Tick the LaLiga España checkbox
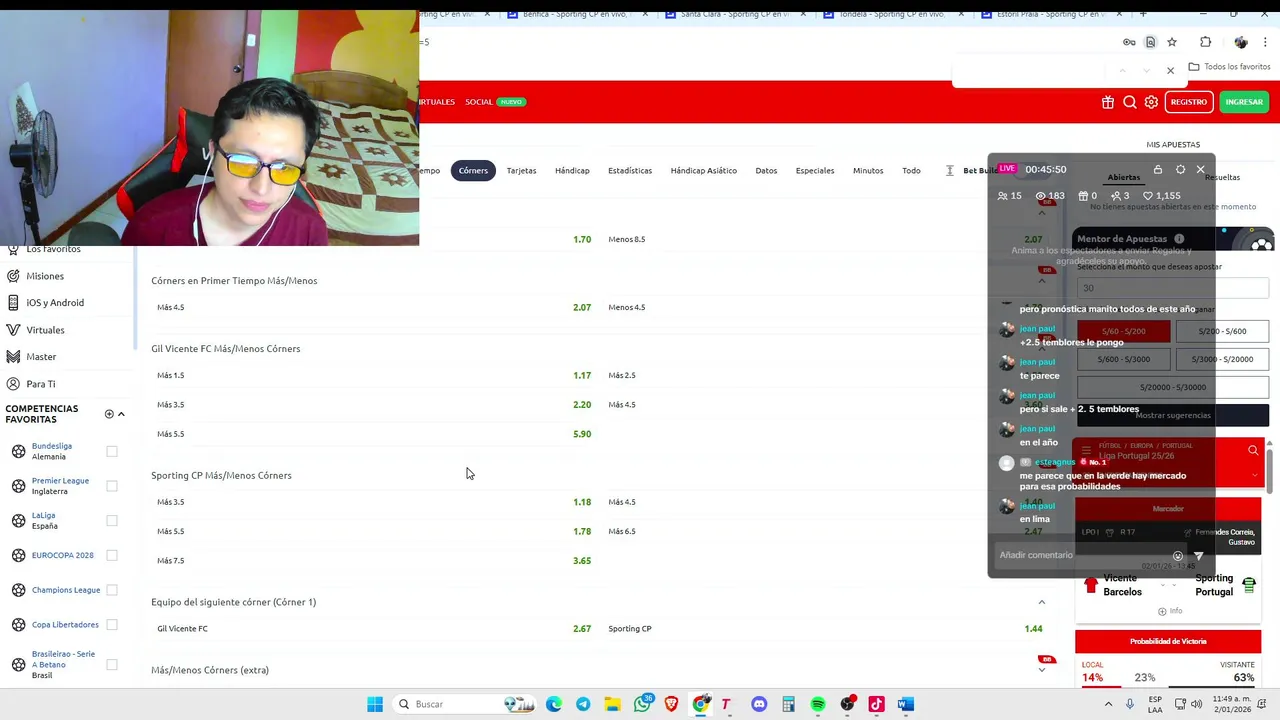The height and width of the screenshot is (720, 1280). point(112,520)
